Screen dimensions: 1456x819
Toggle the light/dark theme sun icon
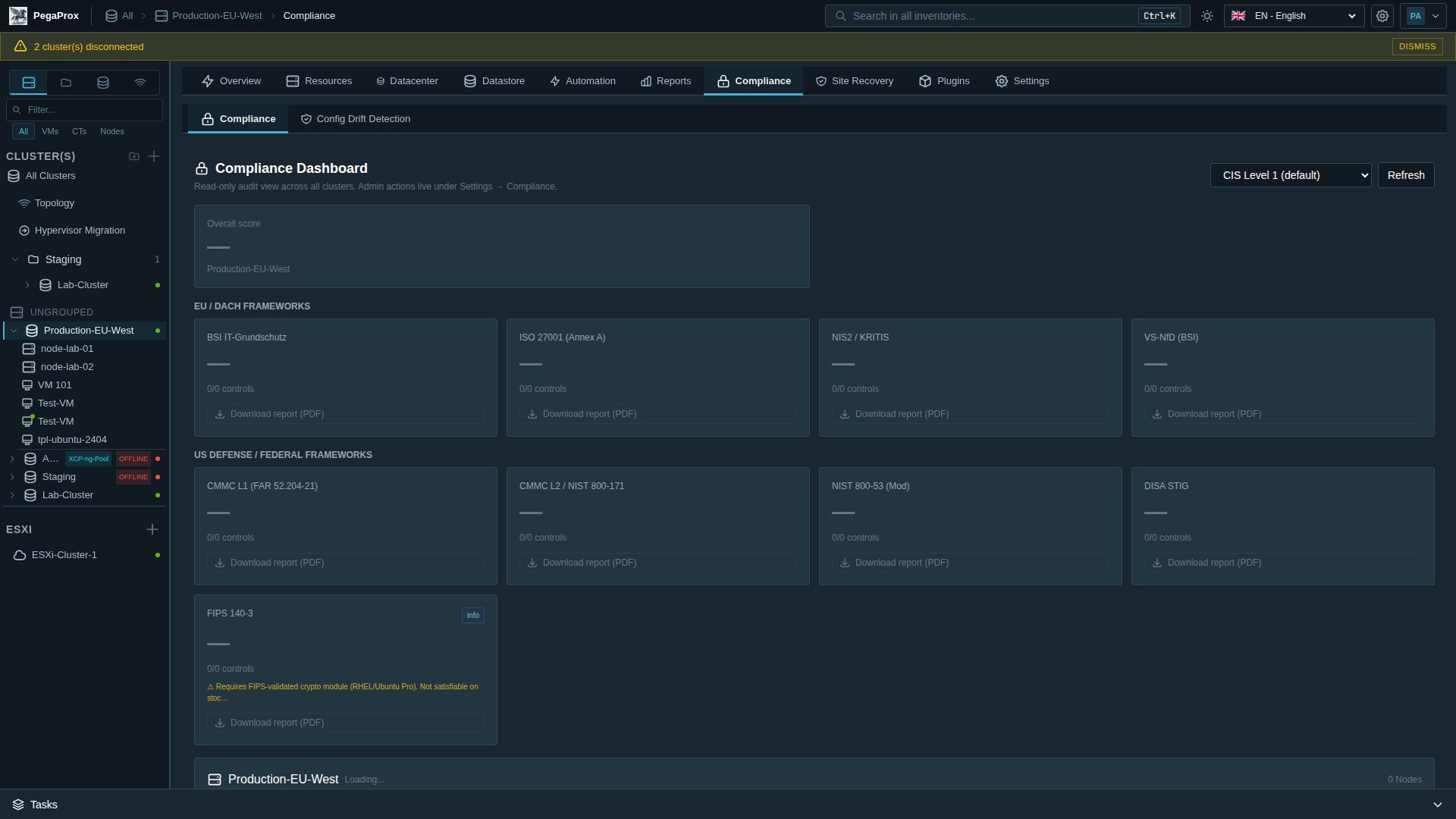1207,16
